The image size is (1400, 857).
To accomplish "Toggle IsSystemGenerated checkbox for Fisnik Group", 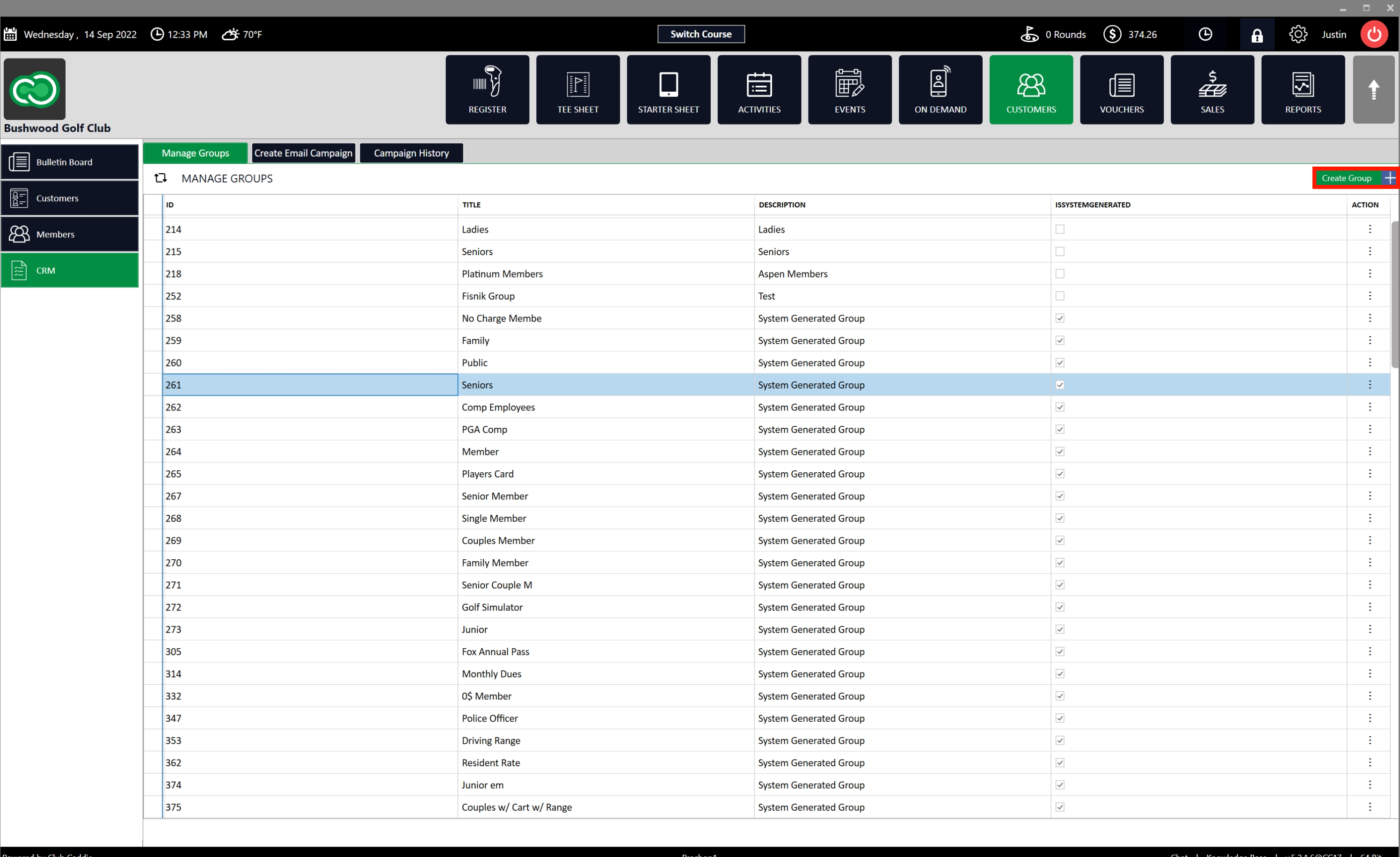I will click(x=1060, y=296).
